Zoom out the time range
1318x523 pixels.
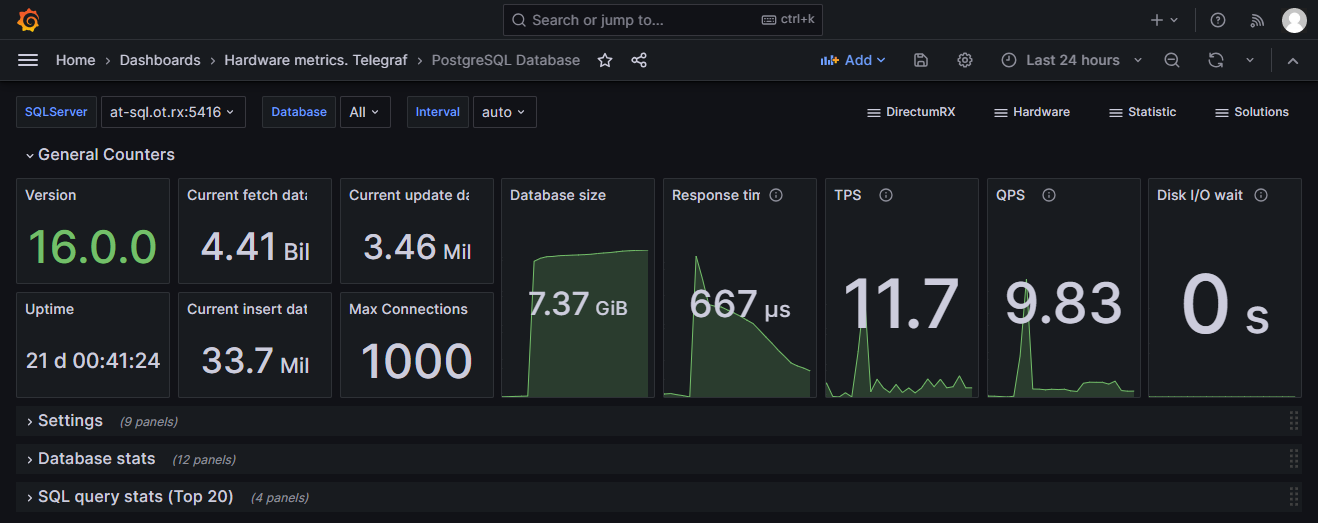[1172, 60]
